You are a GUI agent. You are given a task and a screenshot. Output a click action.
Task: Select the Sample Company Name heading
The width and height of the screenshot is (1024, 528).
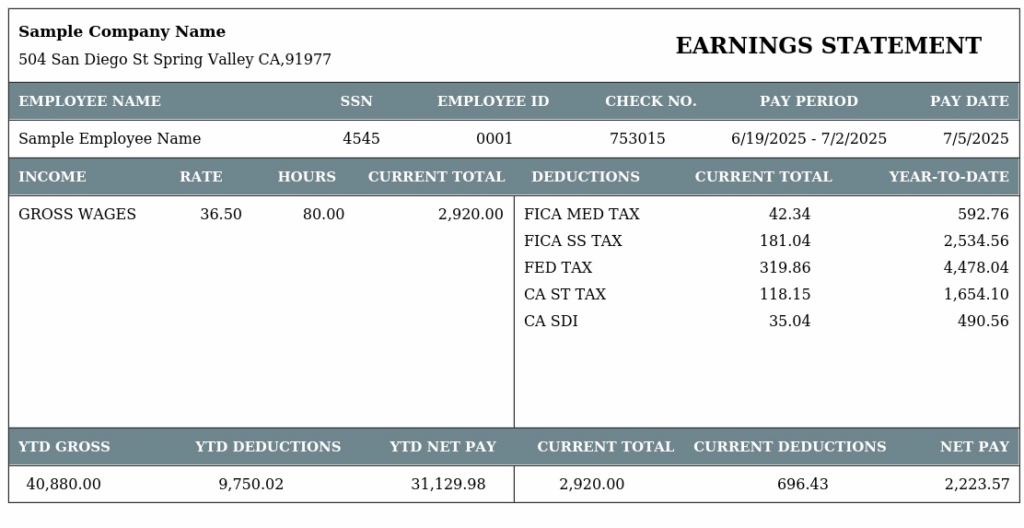coord(122,32)
